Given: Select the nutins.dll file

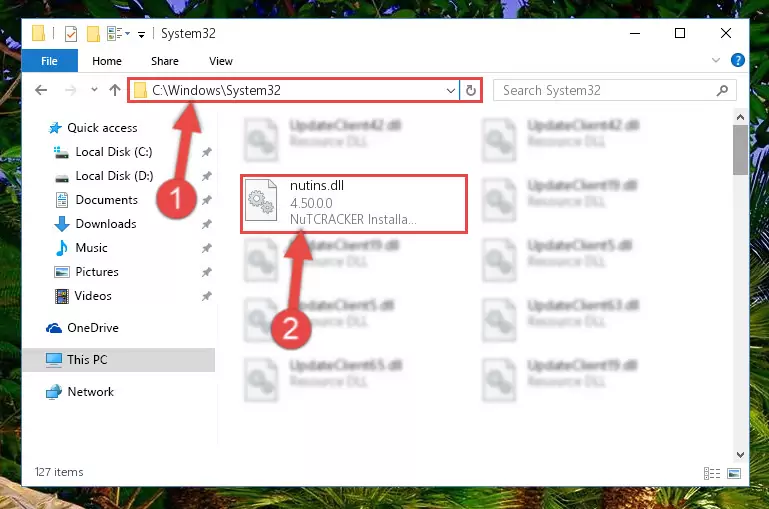Looking at the screenshot, I should click(354, 204).
